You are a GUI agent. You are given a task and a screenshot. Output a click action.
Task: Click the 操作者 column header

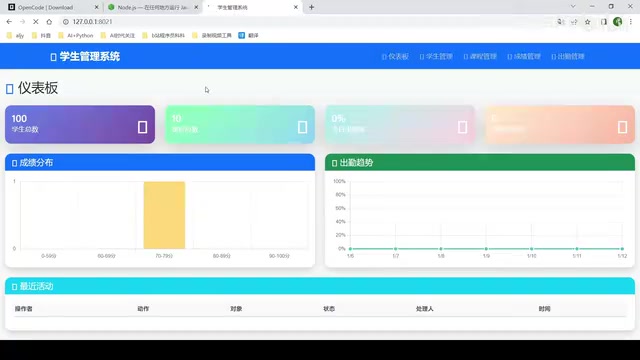[x=24, y=309]
